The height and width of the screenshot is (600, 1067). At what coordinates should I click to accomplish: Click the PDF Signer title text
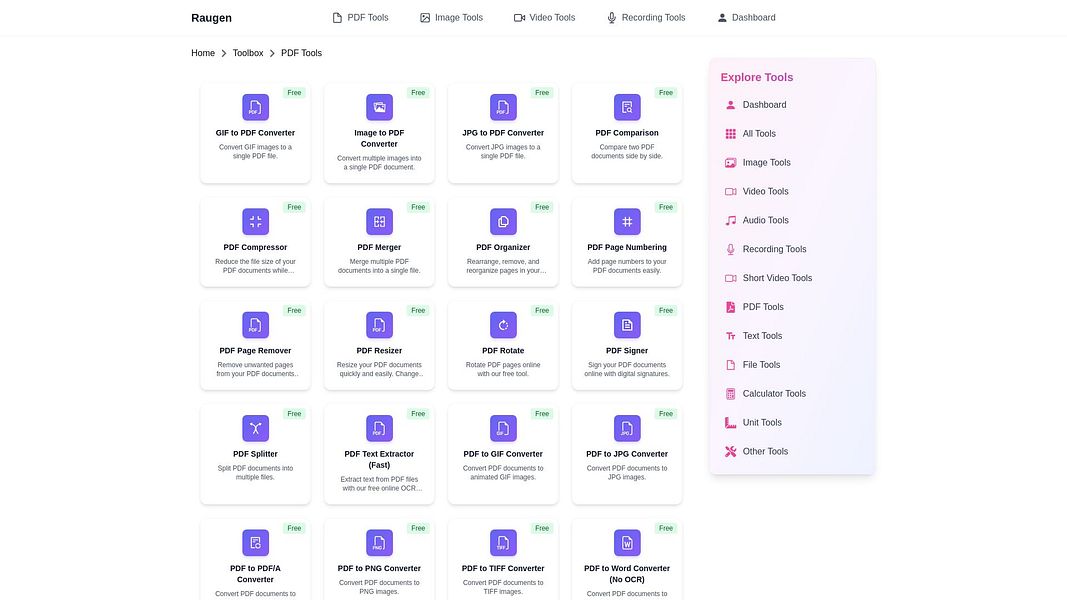click(x=627, y=351)
